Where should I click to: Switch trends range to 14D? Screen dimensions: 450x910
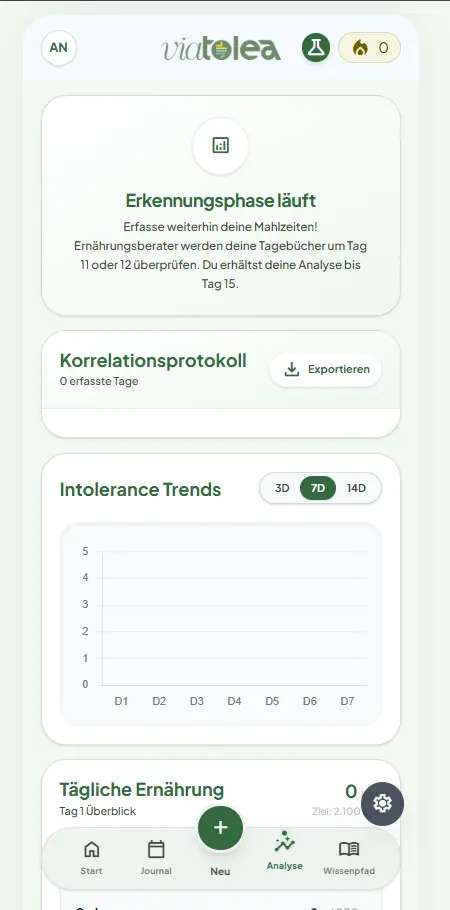[x=357, y=488]
